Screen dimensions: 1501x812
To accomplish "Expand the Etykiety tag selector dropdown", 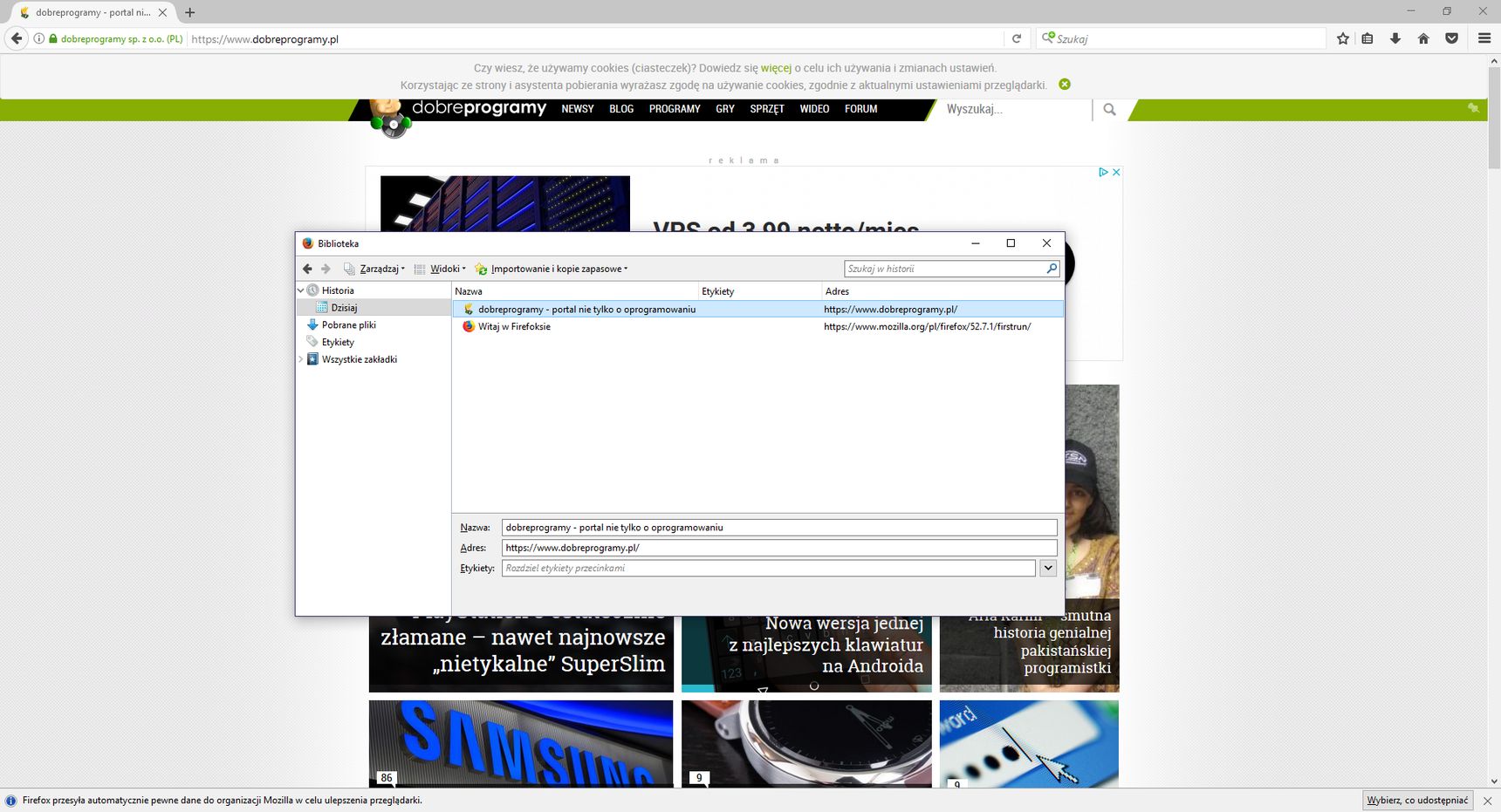I will tap(1048, 568).
